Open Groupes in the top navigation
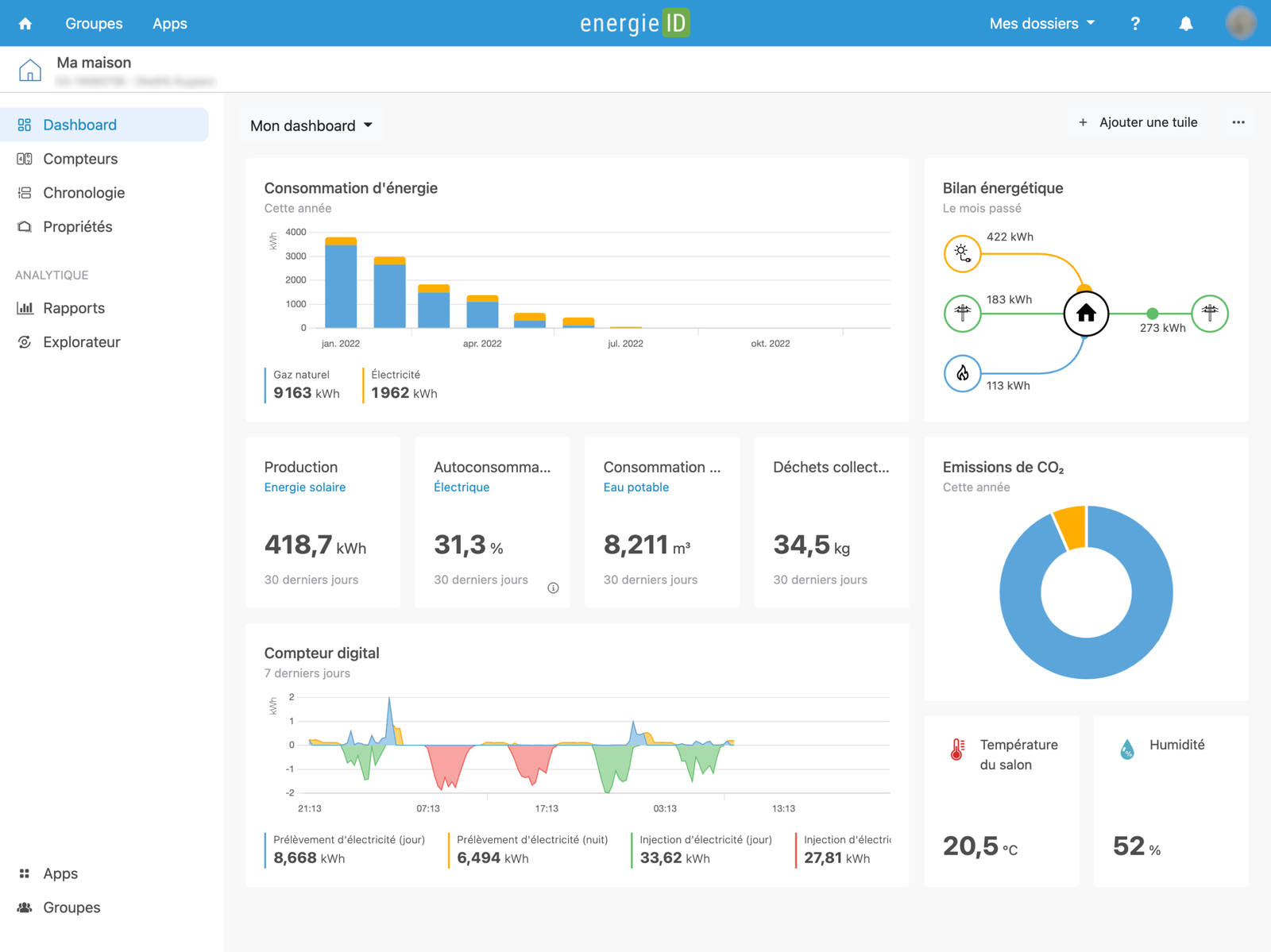Screen dimensions: 1271x952 pyautogui.click(x=94, y=24)
